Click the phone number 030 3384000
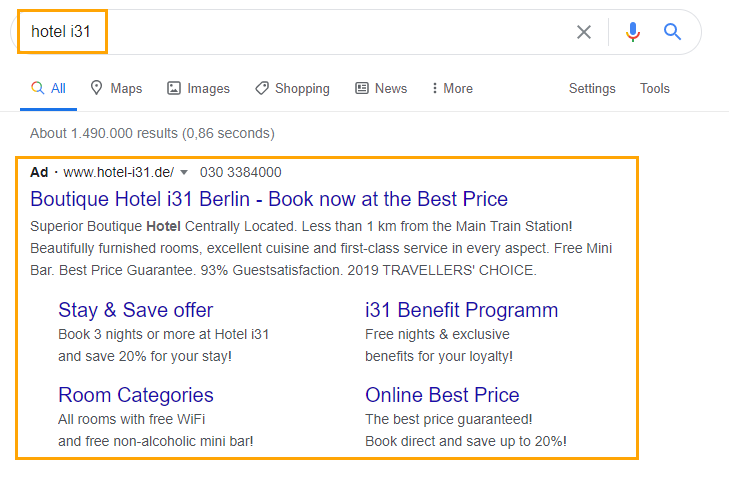The image size is (729, 477). (x=240, y=172)
